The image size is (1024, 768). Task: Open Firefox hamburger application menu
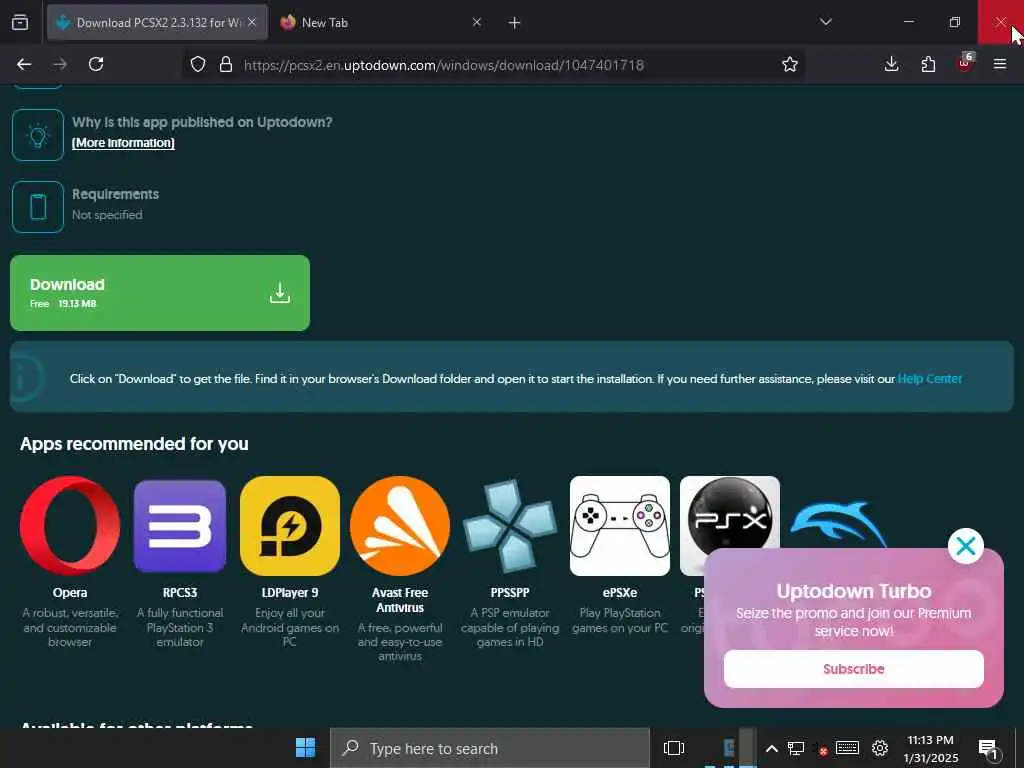pyautogui.click(x=1000, y=64)
